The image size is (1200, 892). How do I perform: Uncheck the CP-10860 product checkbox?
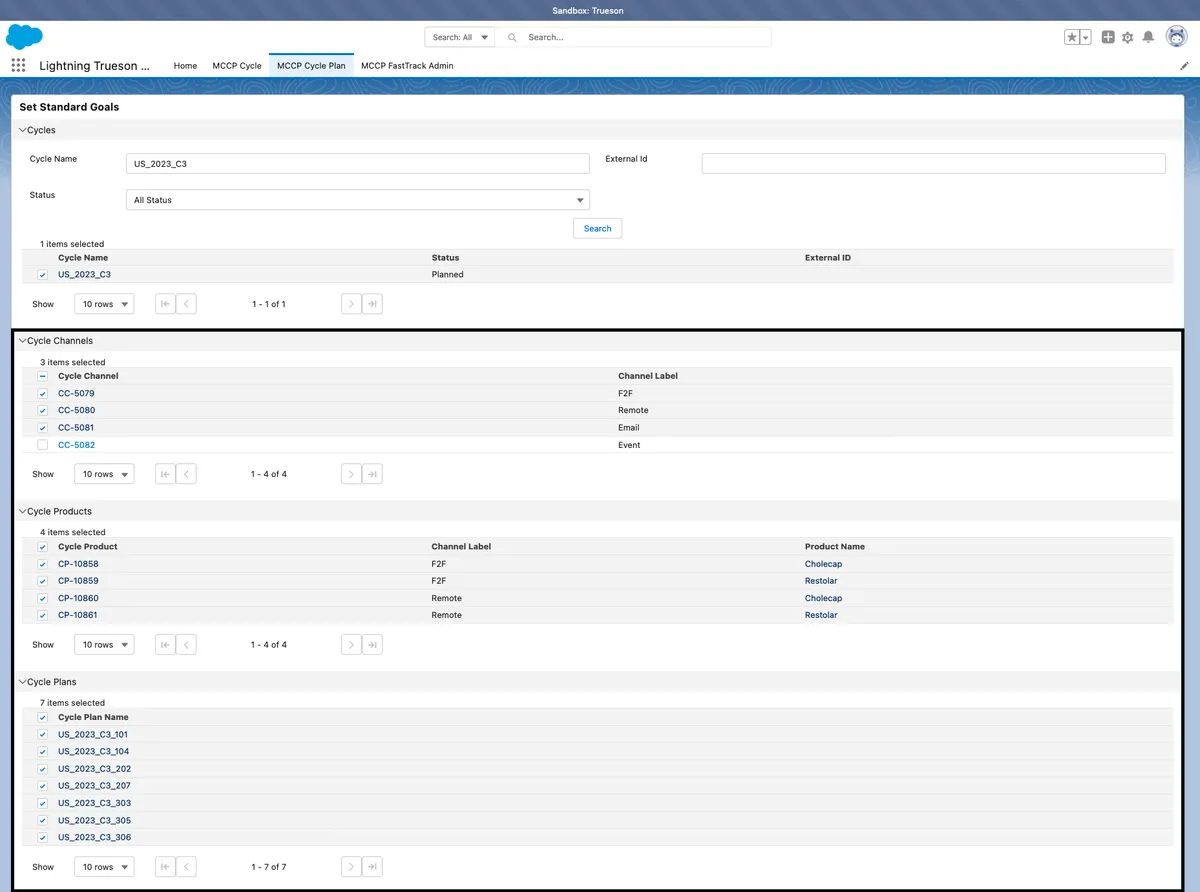(42, 598)
